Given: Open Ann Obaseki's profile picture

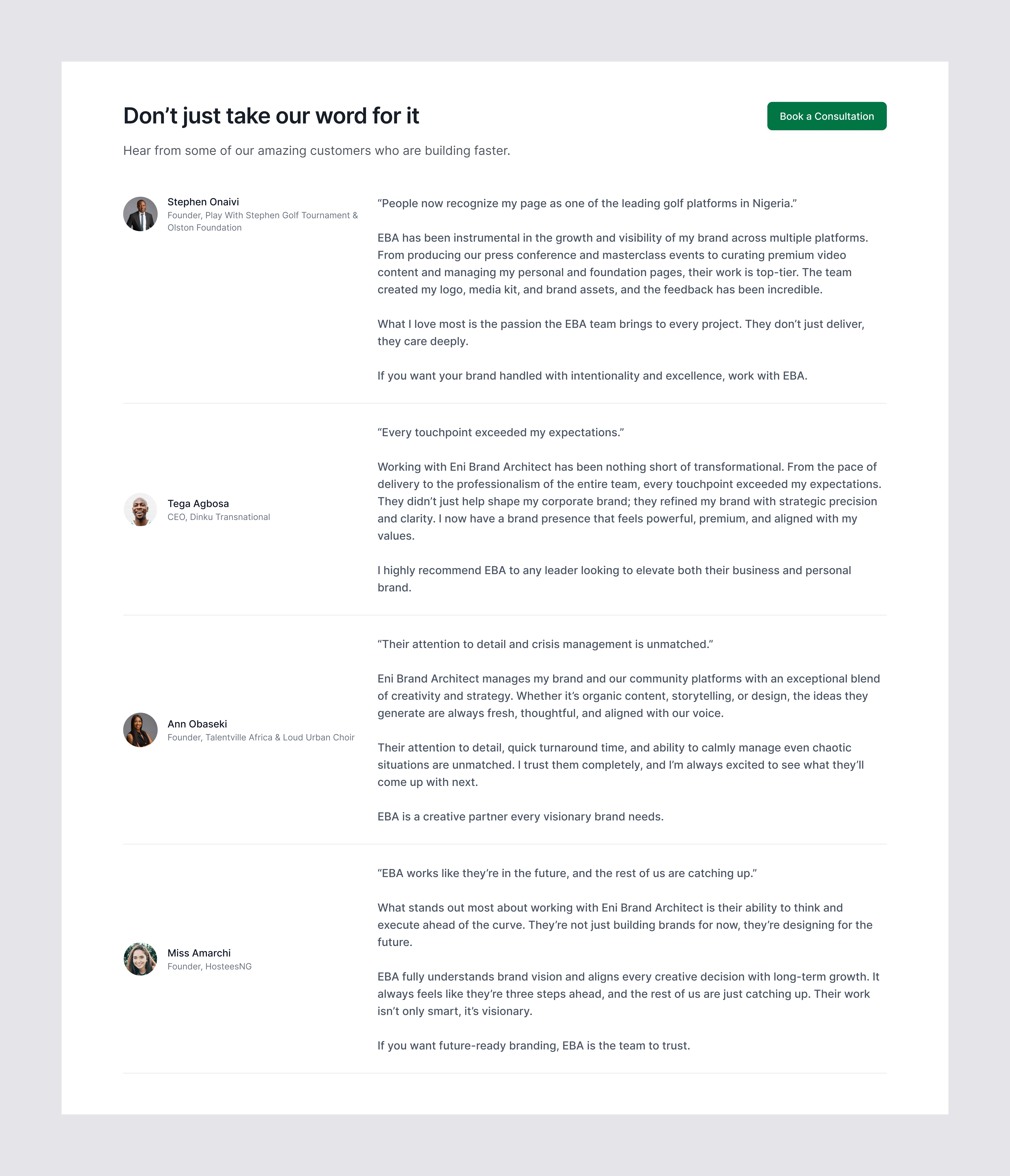Looking at the screenshot, I should click(140, 730).
